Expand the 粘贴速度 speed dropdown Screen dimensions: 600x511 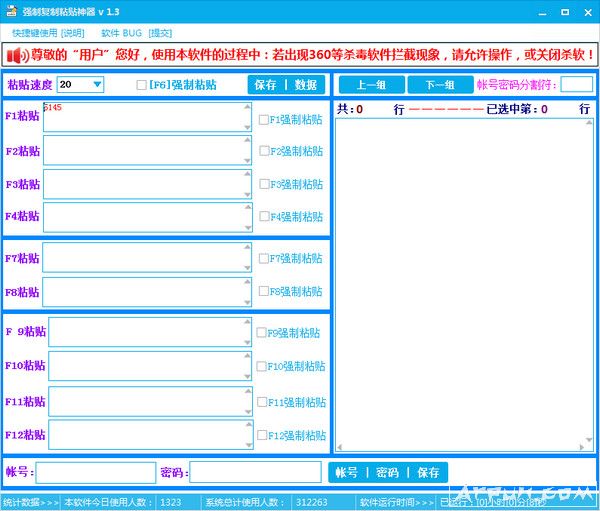point(97,85)
